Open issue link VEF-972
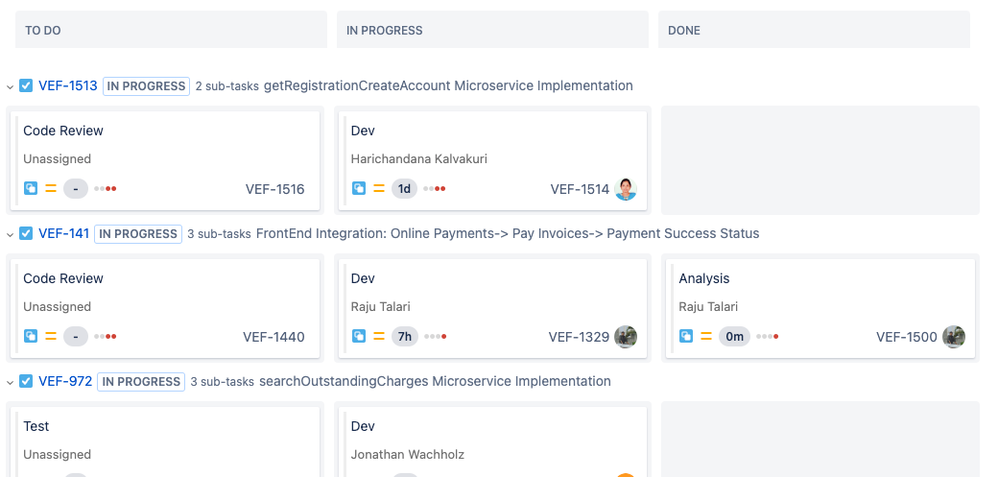 (65, 381)
